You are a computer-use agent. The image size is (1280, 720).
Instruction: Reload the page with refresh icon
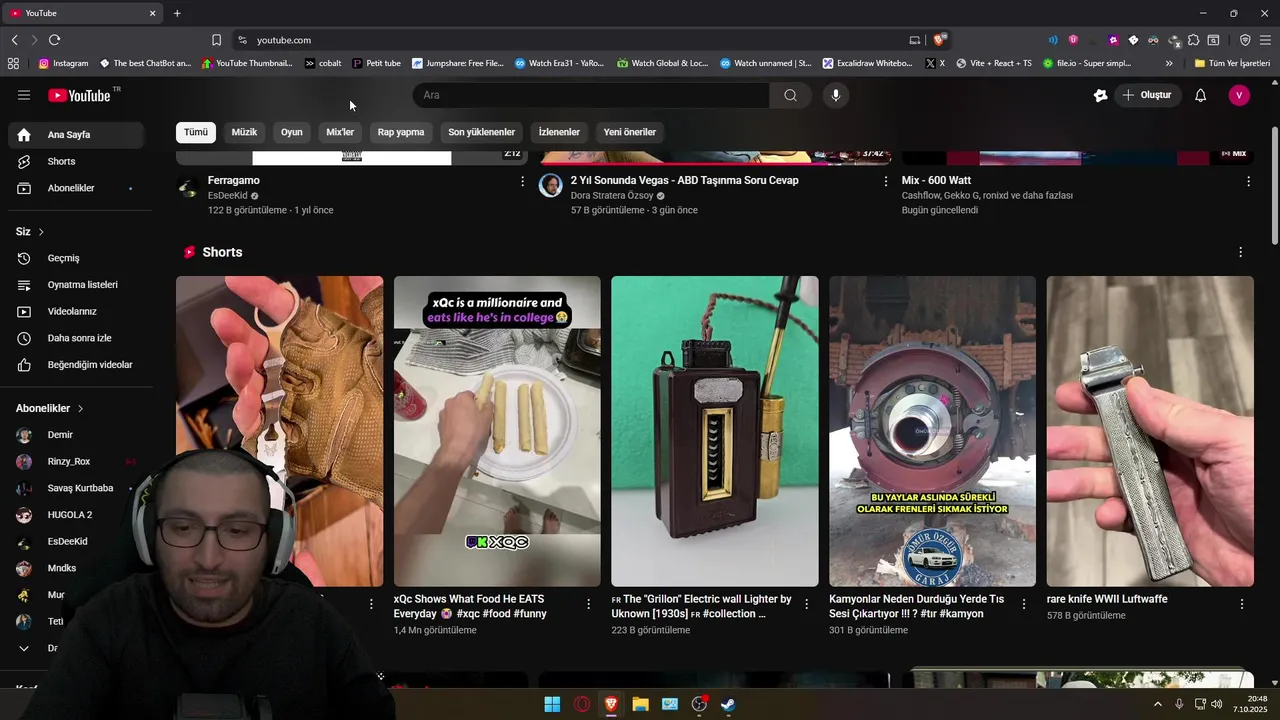(54, 40)
